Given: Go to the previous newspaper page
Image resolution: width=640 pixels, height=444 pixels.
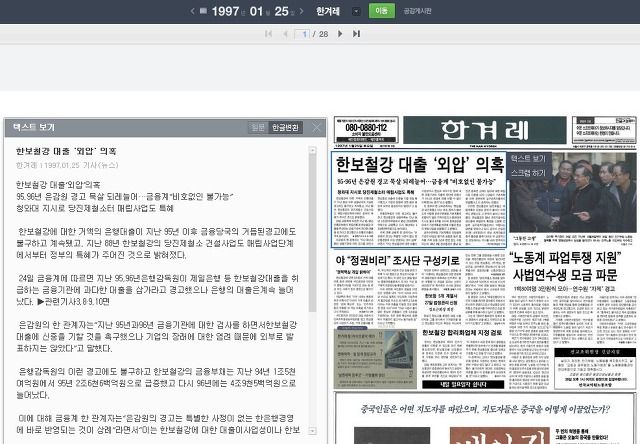Looking at the screenshot, I should (x=285, y=34).
